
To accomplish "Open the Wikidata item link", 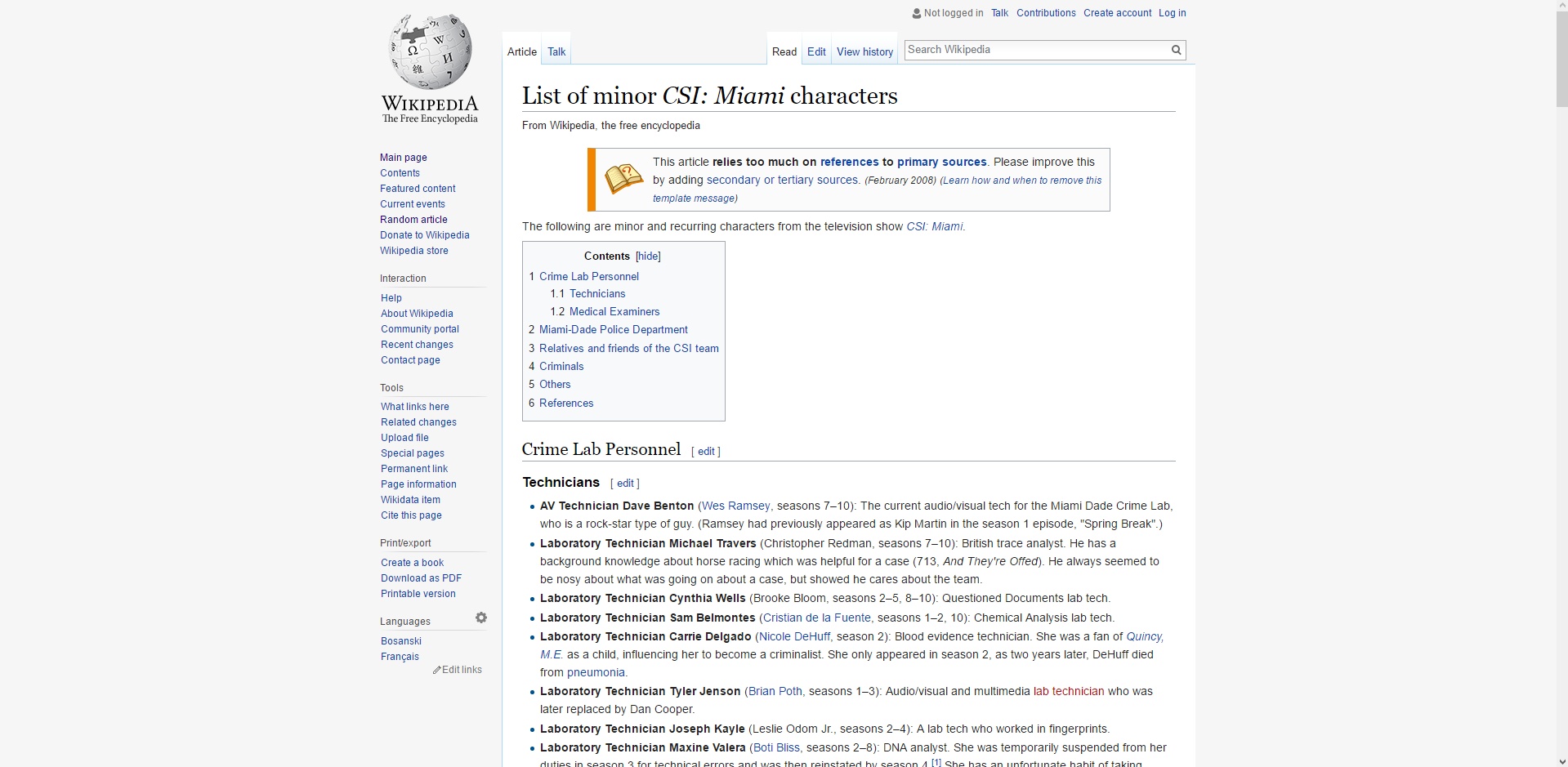I will [410, 500].
